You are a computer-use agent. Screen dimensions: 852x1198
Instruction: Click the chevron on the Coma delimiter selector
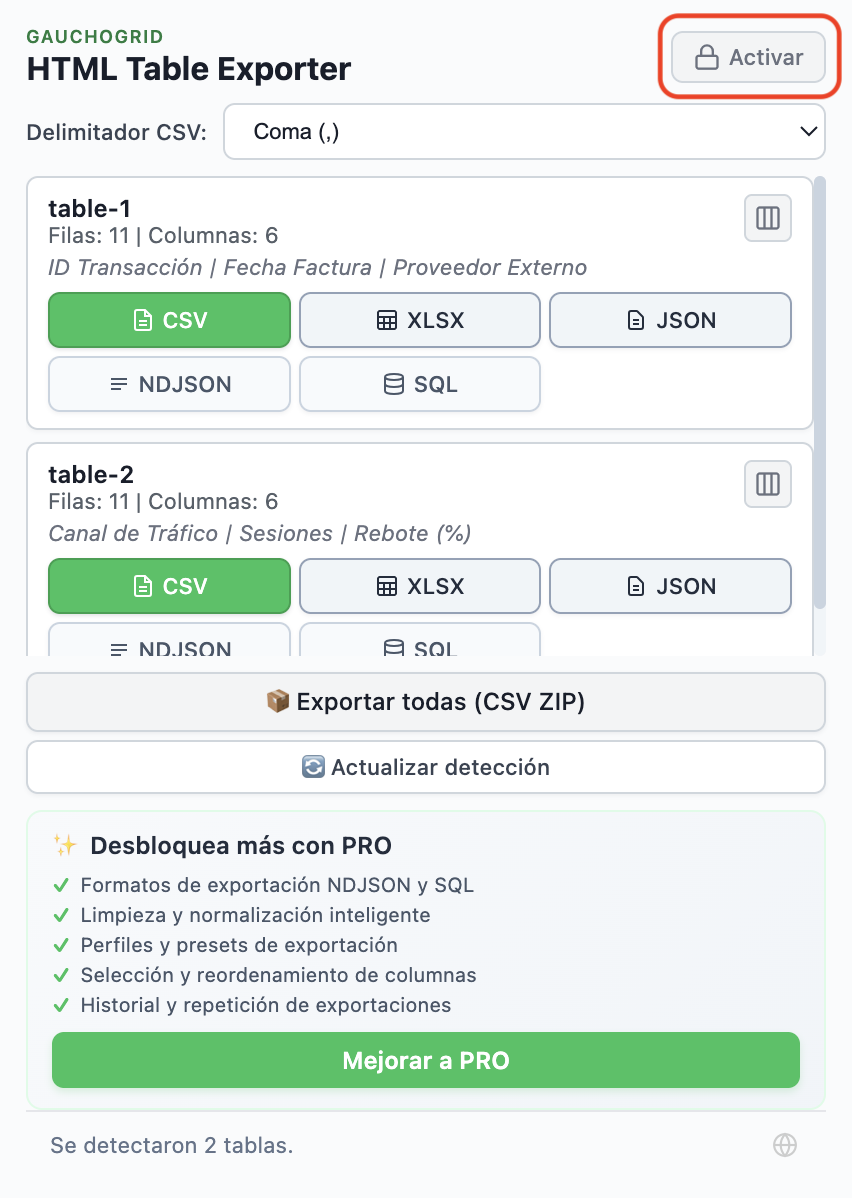(811, 131)
